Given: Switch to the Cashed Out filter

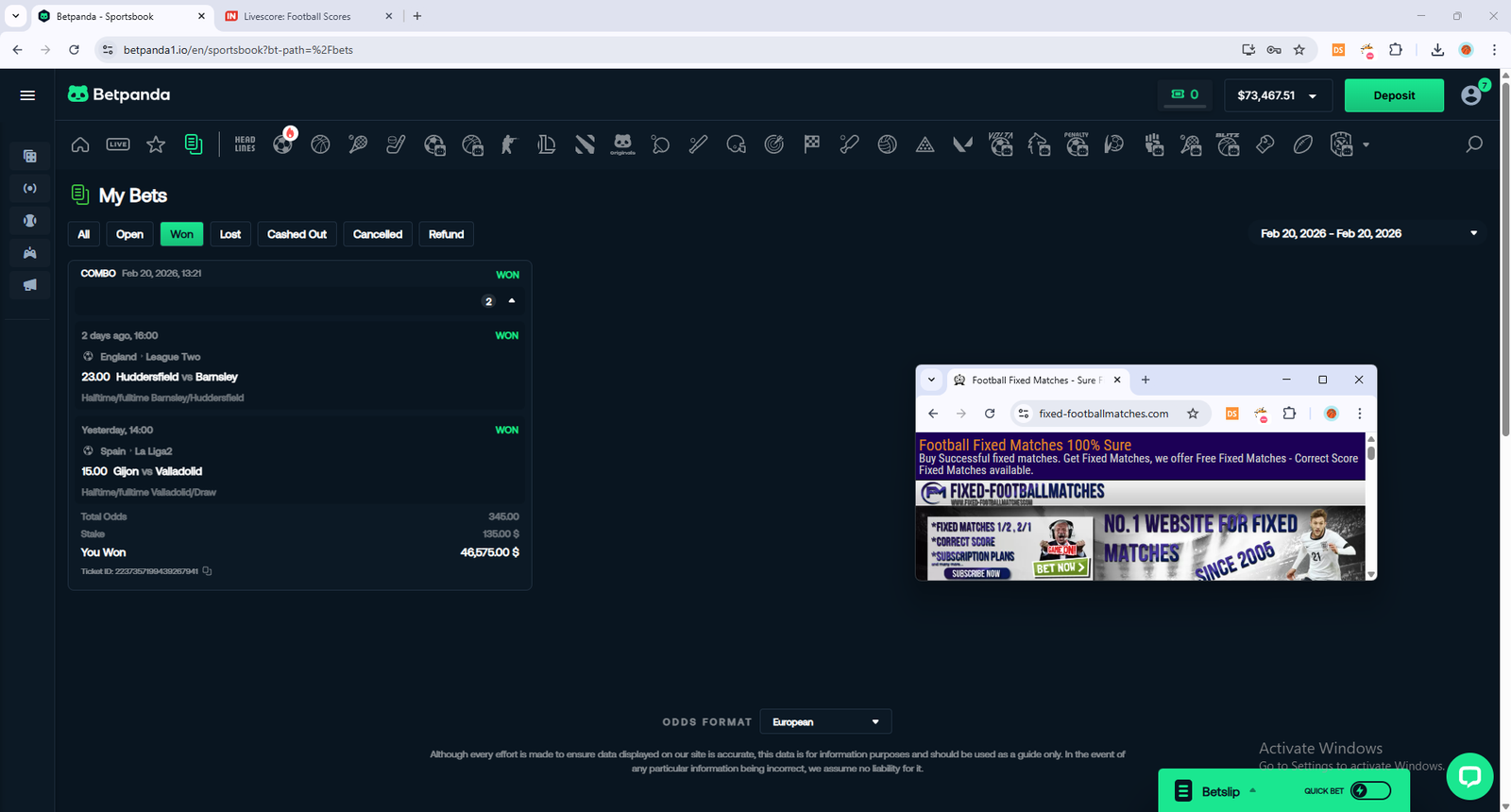Looking at the screenshot, I should [297, 234].
